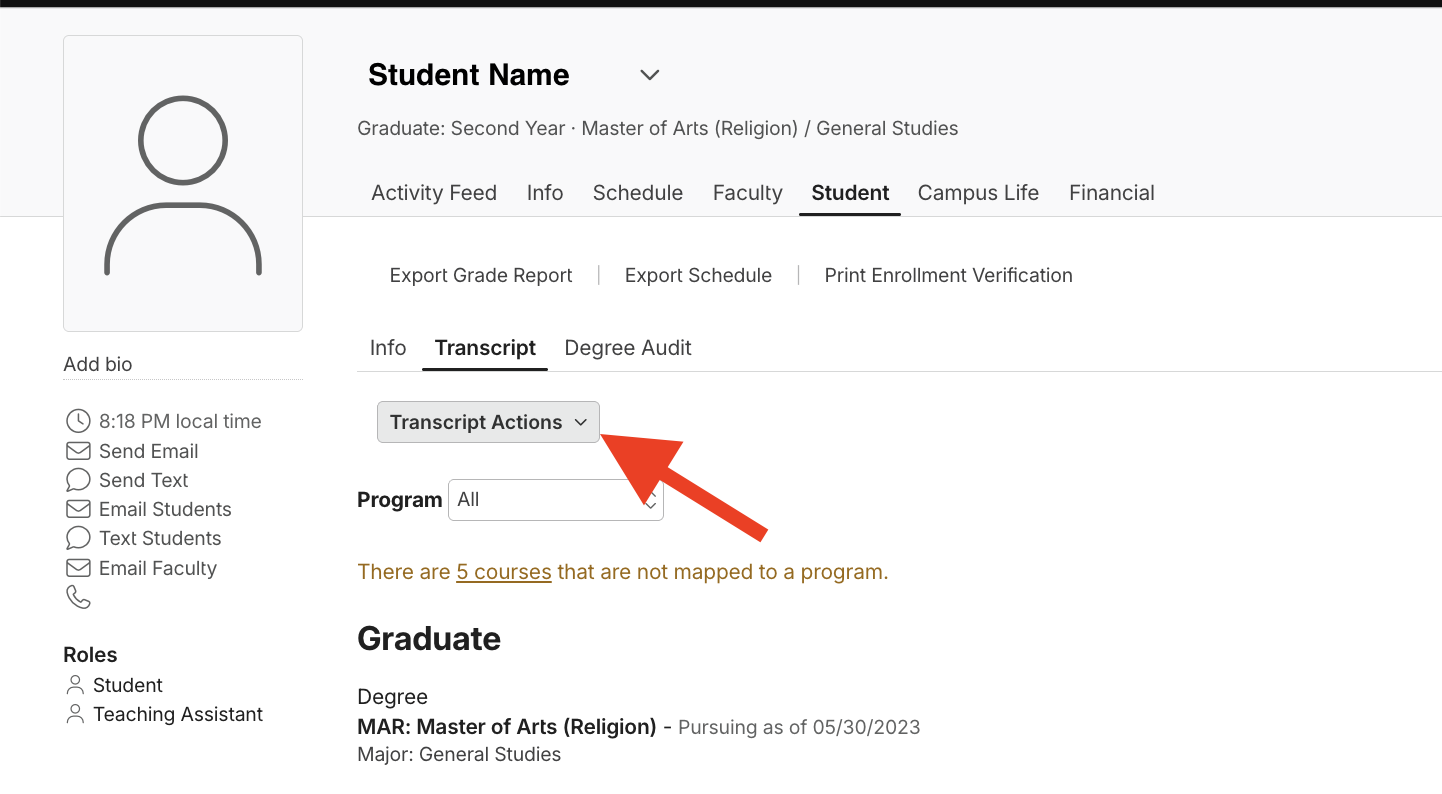Click the envelope icon beside Send Email
The image size is (1442, 794).
click(x=78, y=451)
